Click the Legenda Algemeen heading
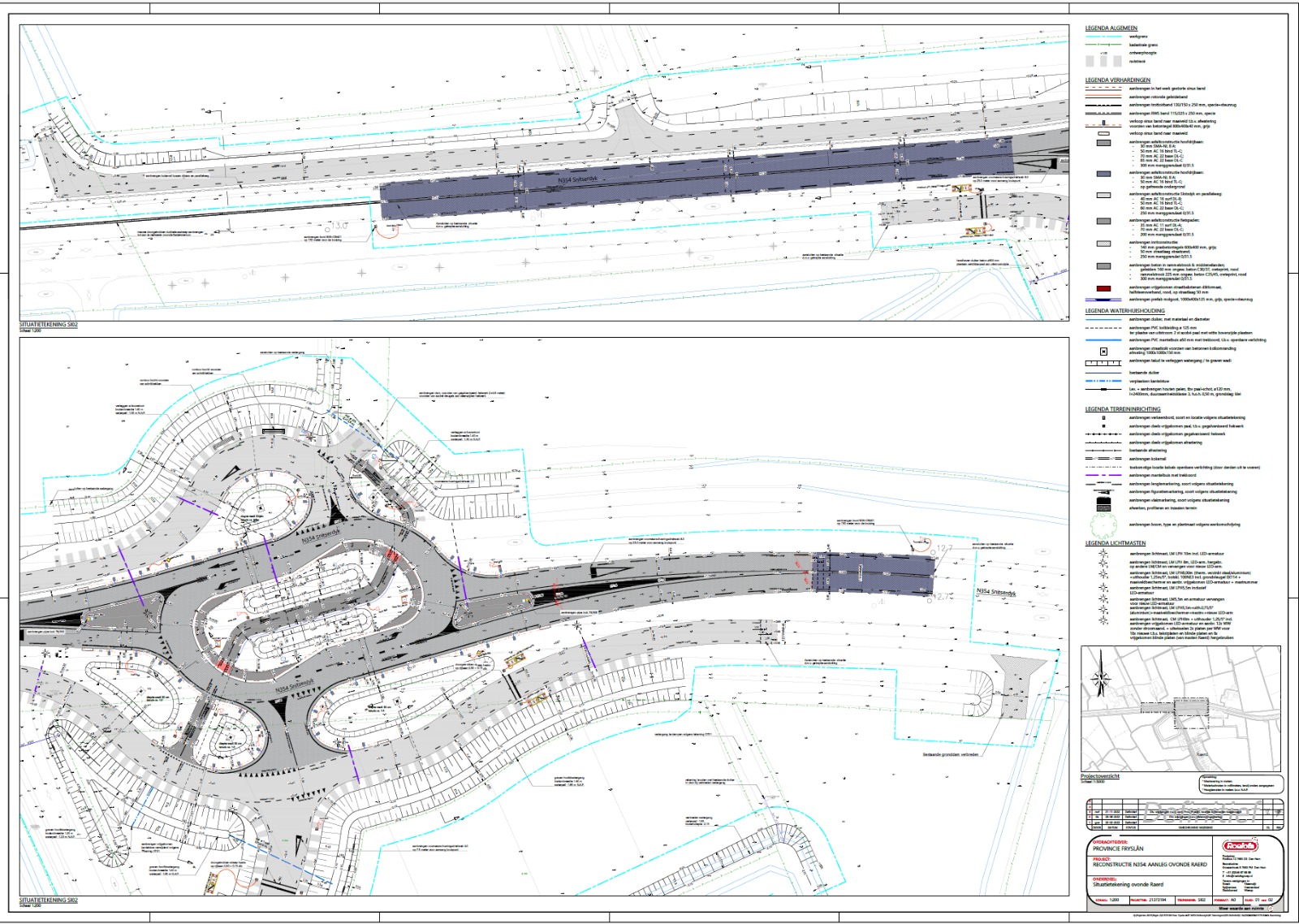 click(x=1111, y=28)
